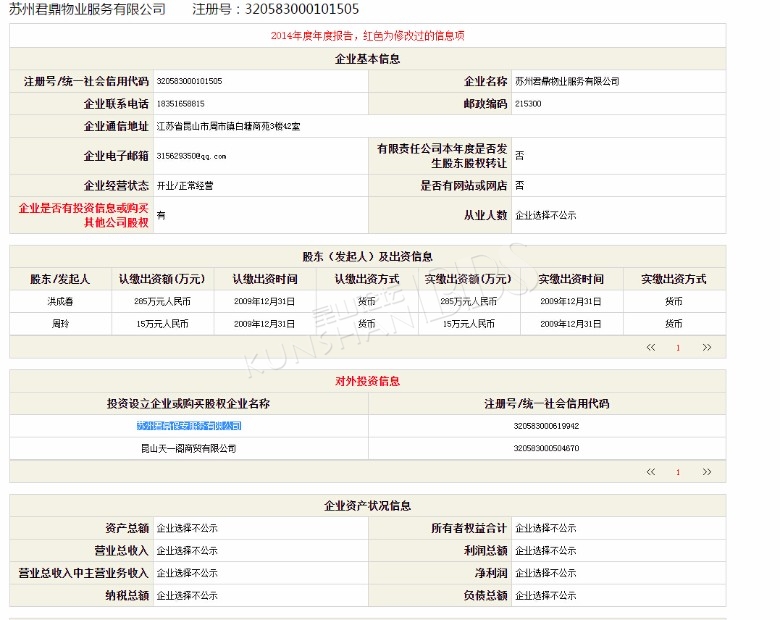
Task: Go to previous page of shareholder table
Action: coord(650,347)
